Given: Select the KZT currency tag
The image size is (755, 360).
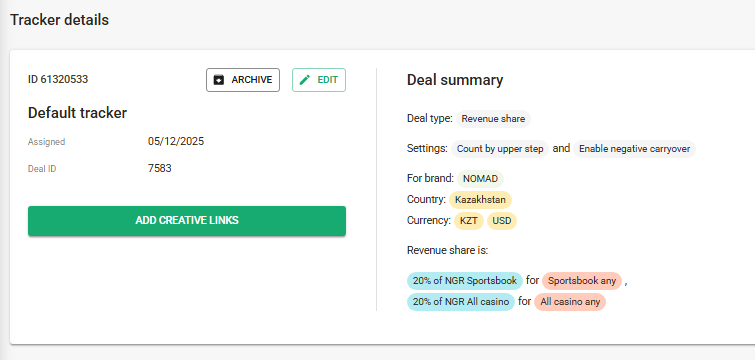Looking at the screenshot, I should pyautogui.click(x=469, y=221).
